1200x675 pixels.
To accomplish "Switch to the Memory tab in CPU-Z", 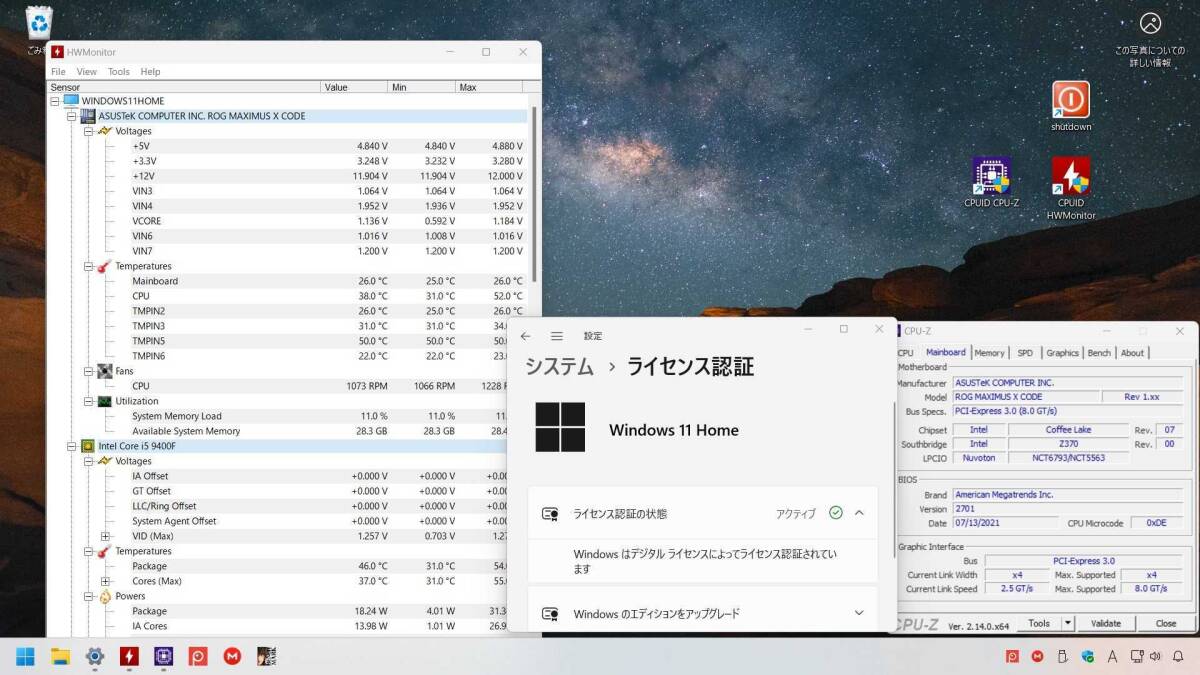I will point(989,353).
